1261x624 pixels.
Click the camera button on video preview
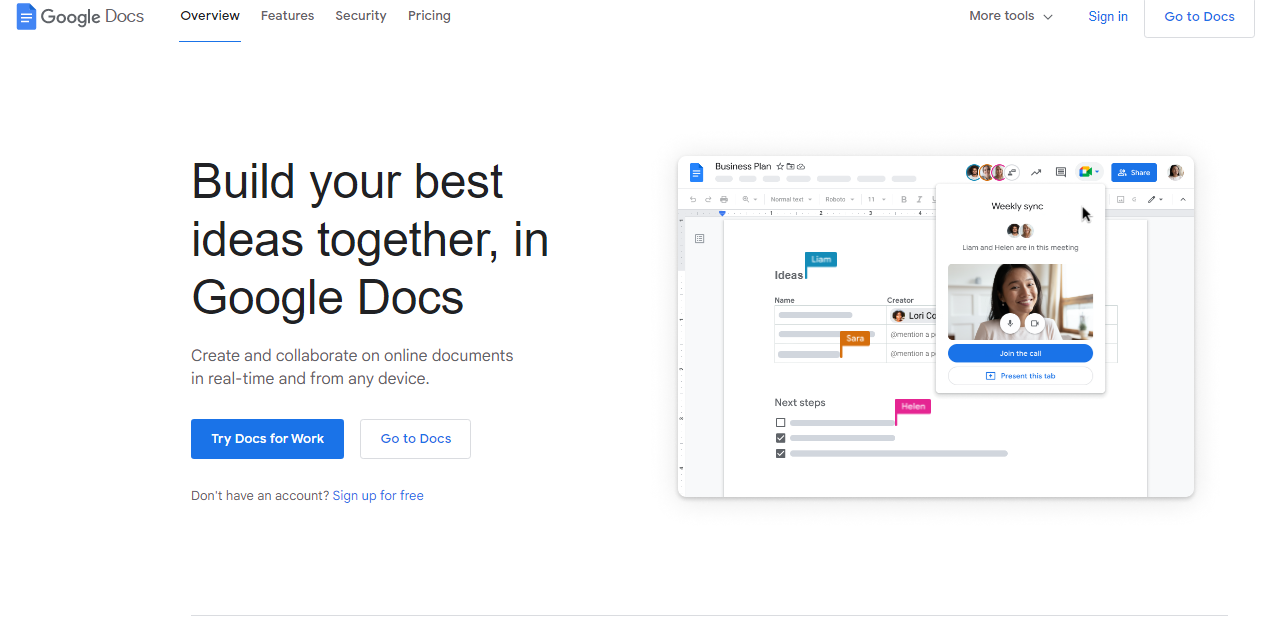(1035, 323)
